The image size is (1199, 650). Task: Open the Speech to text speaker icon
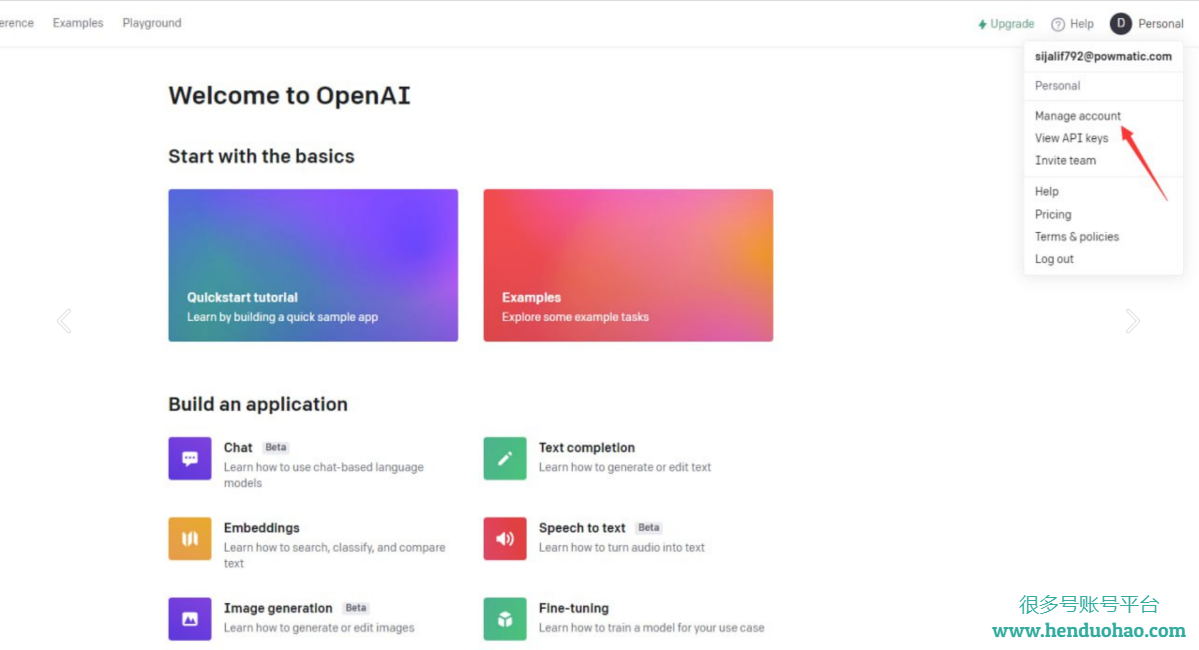505,538
